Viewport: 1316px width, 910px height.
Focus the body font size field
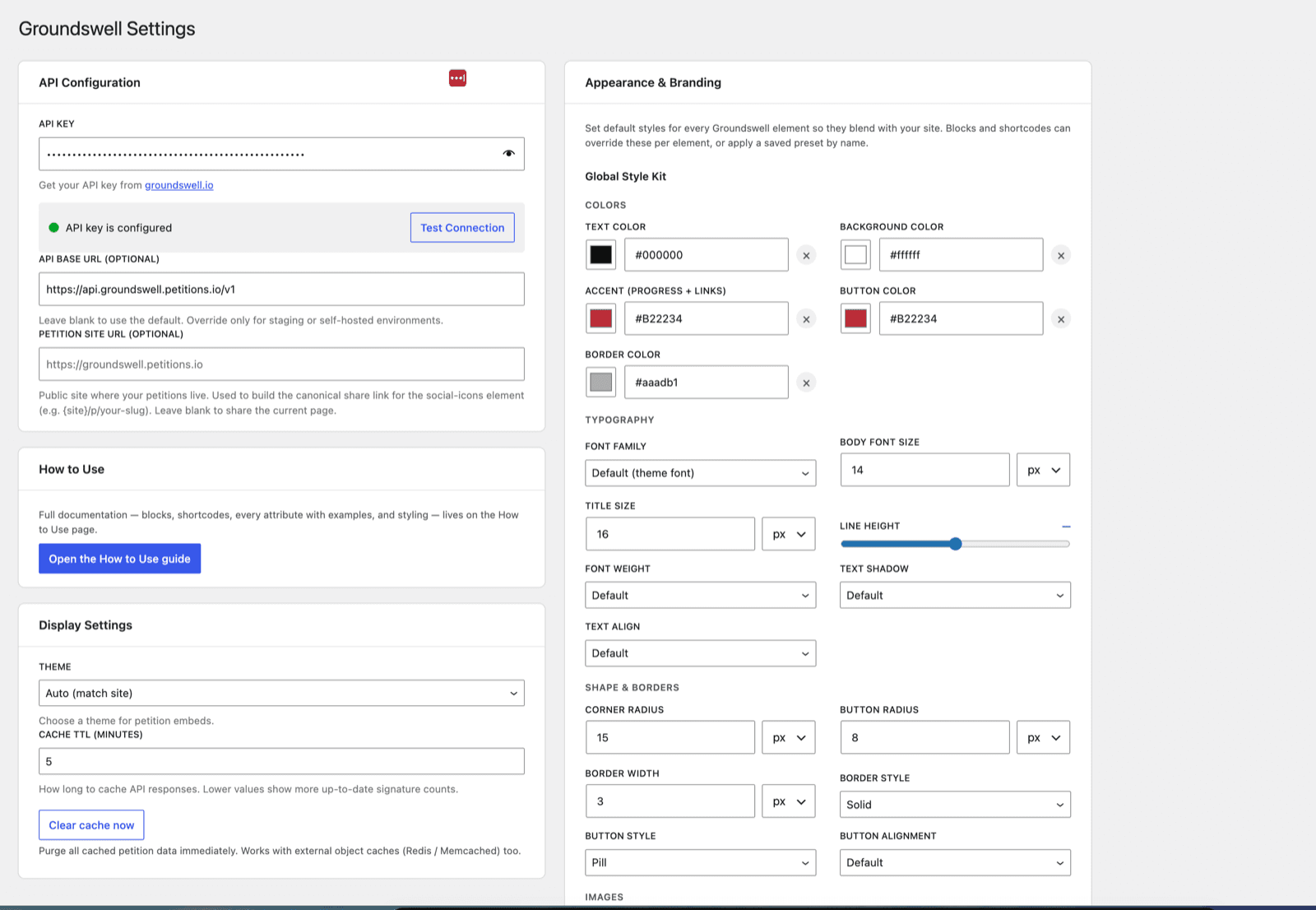pos(924,470)
